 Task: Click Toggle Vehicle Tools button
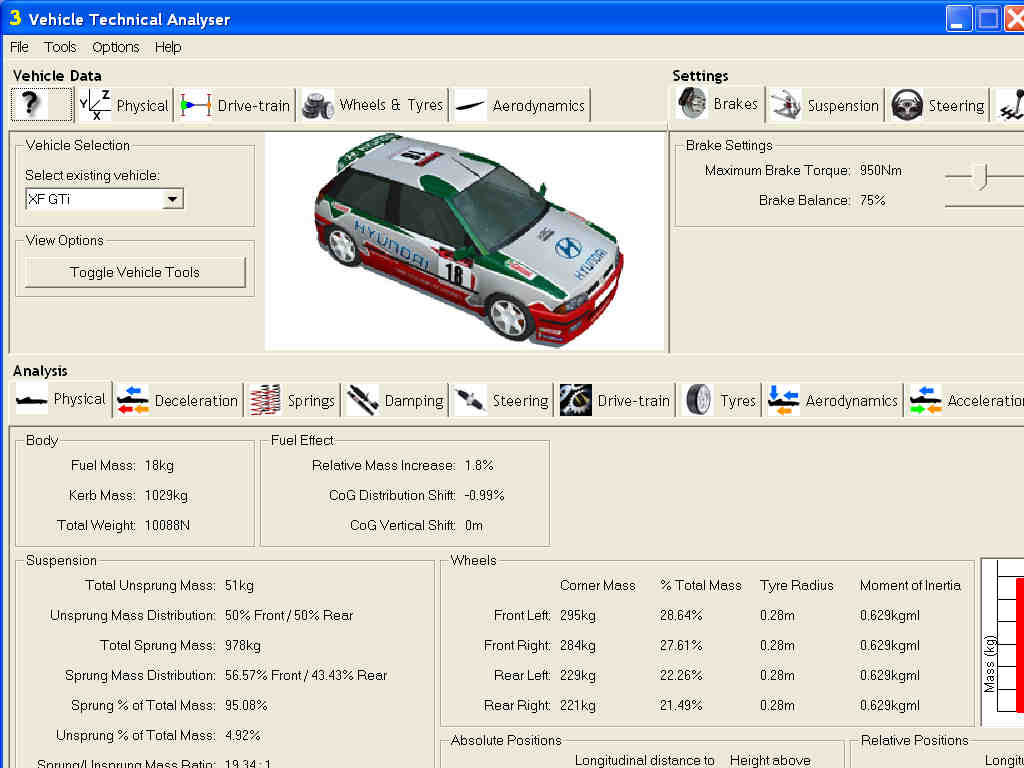point(135,272)
